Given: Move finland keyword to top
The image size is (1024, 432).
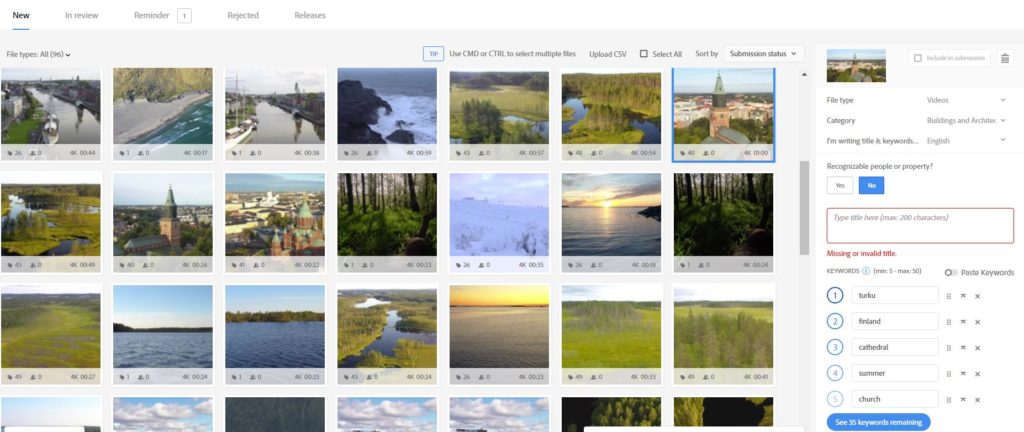Looking at the screenshot, I should (963, 322).
